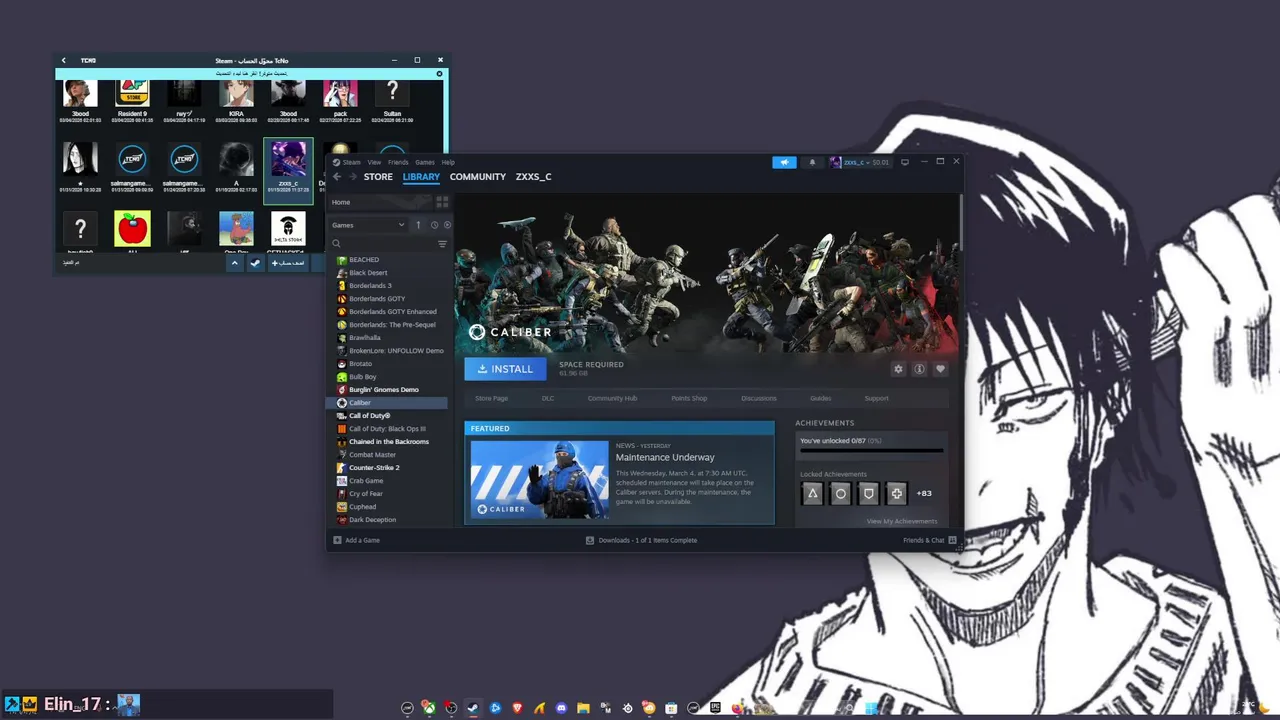Open the ZXXS_C profile tab

[533, 177]
